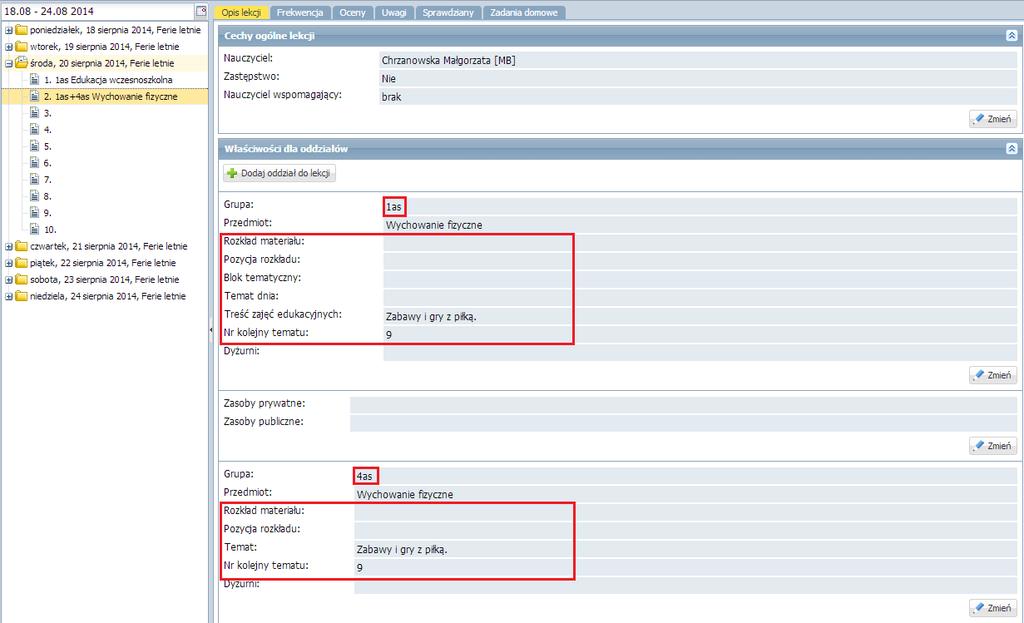Click Przedmiot value Wychowanie fizyczne for 4as
Screen dimensions: 1024x623
click(404, 495)
